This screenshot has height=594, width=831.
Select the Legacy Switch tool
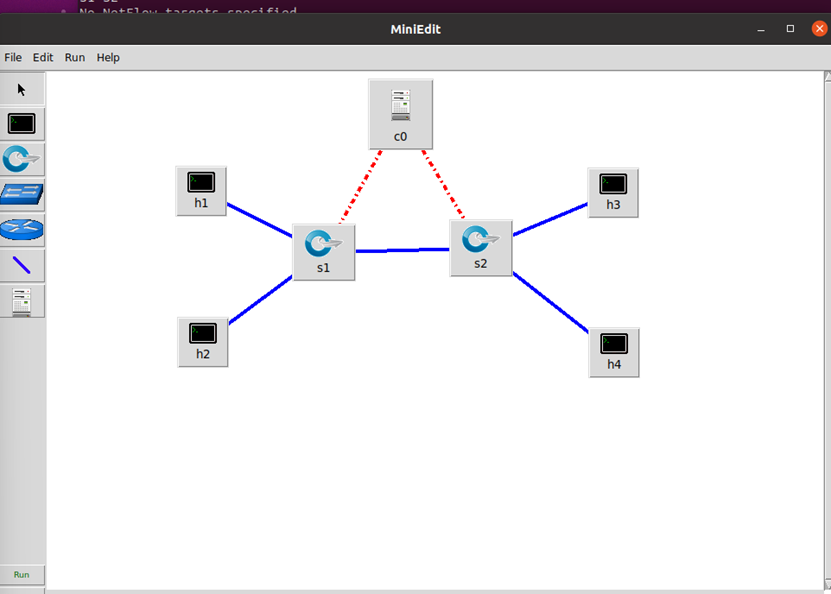point(22,194)
